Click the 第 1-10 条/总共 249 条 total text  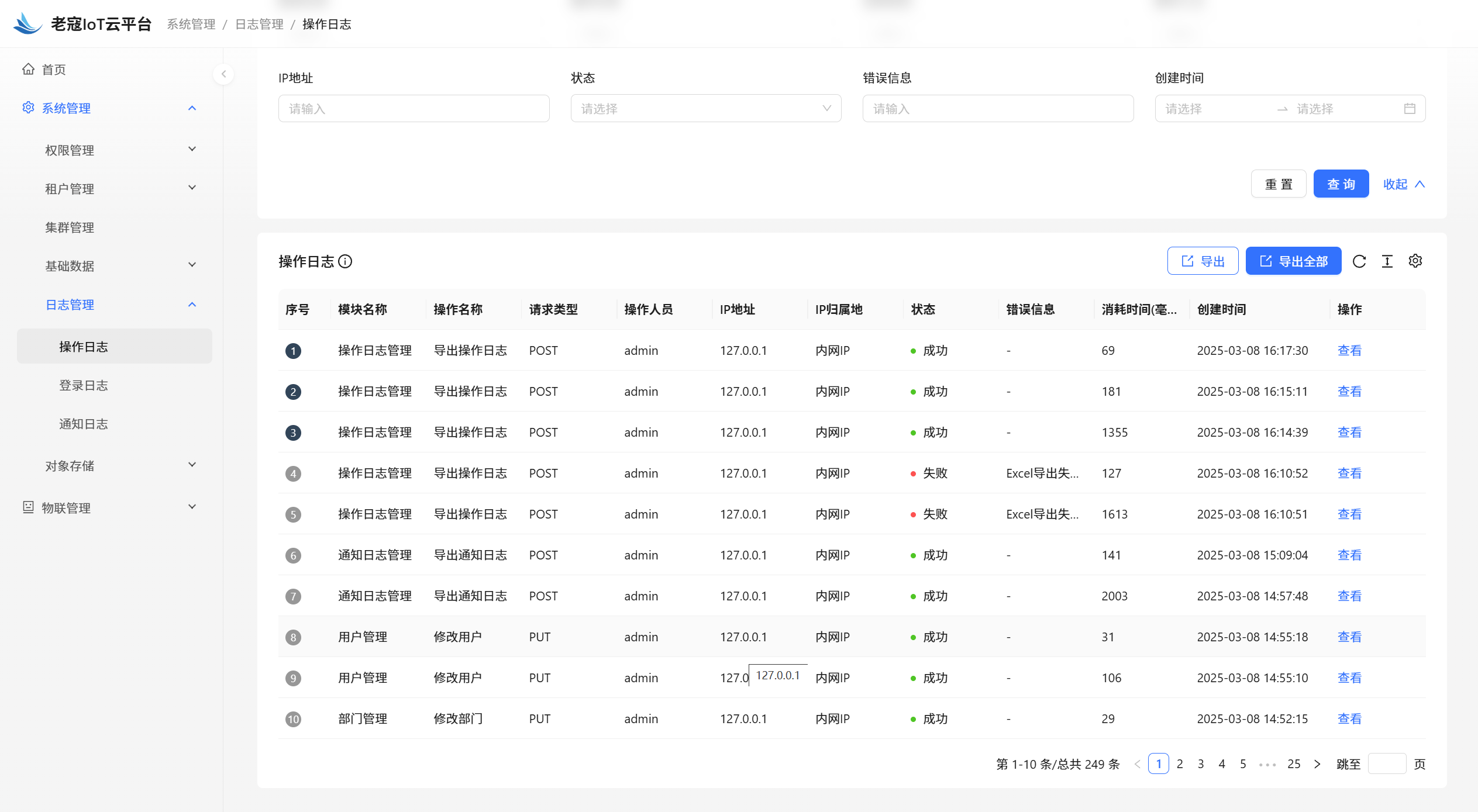1057,764
